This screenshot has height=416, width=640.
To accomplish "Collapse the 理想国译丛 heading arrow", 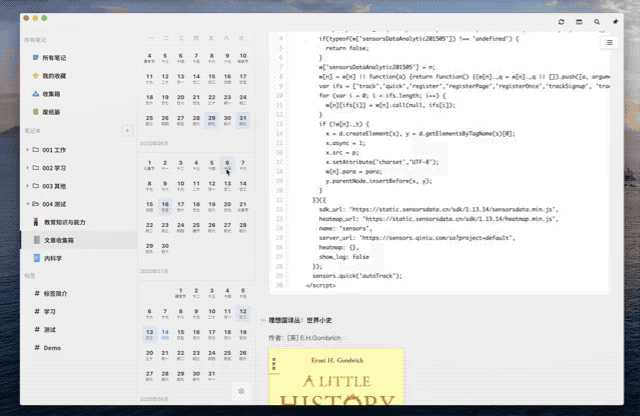I will (263, 320).
